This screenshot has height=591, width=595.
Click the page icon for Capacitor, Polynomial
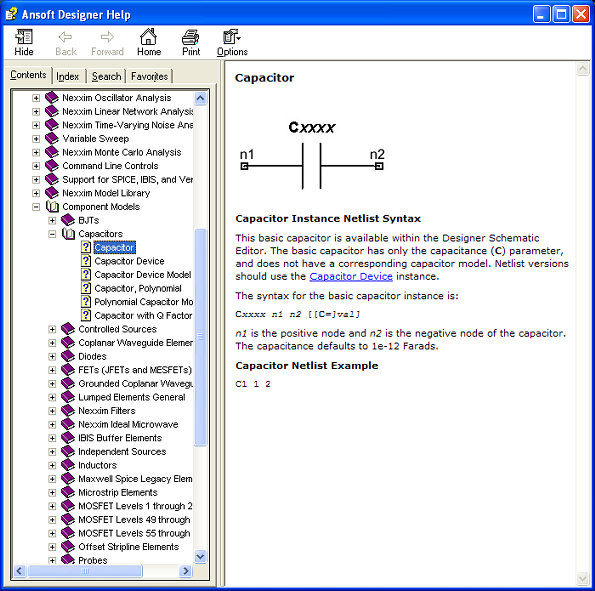click(x=86, y=288)
